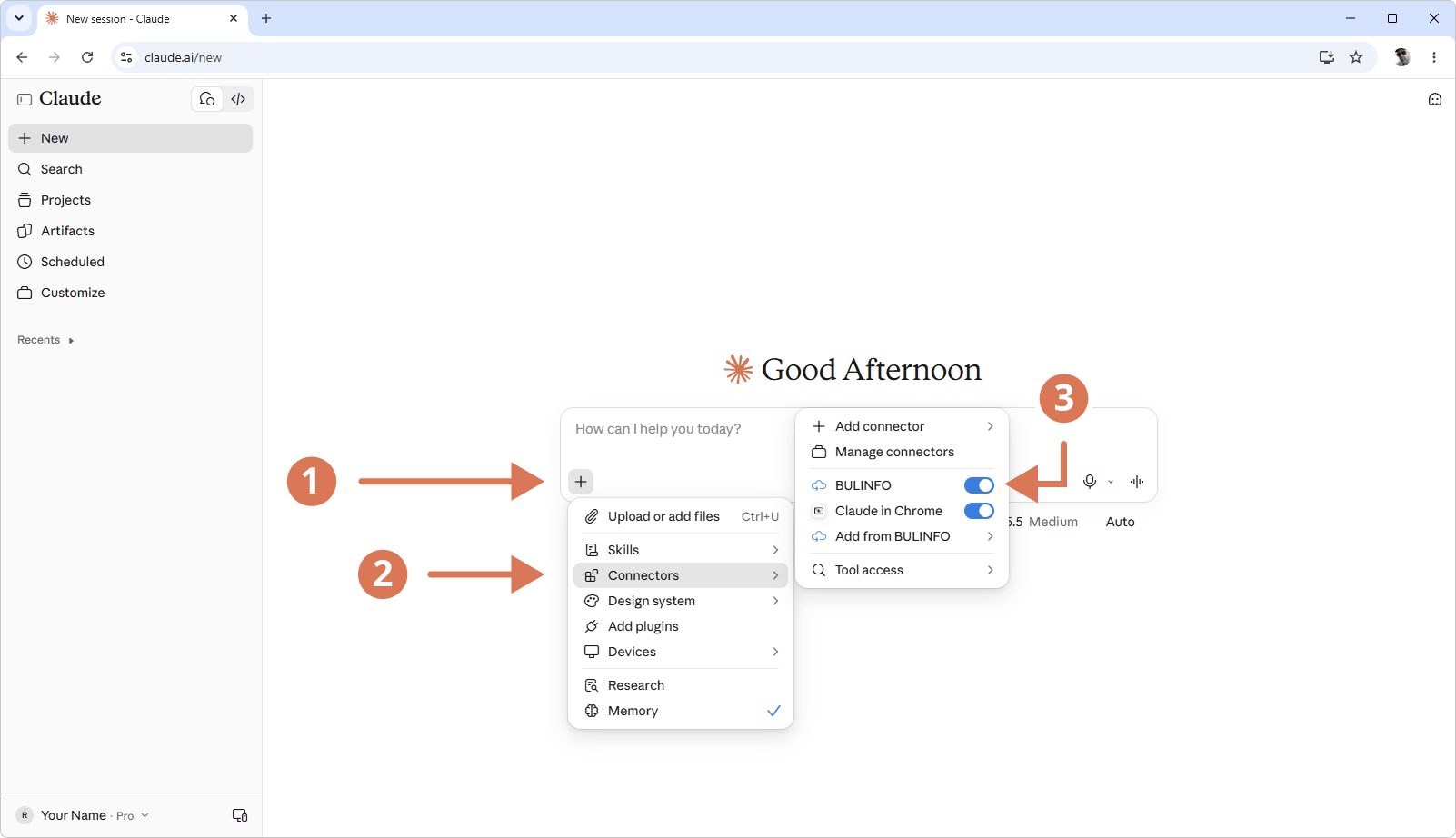Expand the Design system submenu
The height and width of the screenshot is (838, 1456).
point(681,601)
